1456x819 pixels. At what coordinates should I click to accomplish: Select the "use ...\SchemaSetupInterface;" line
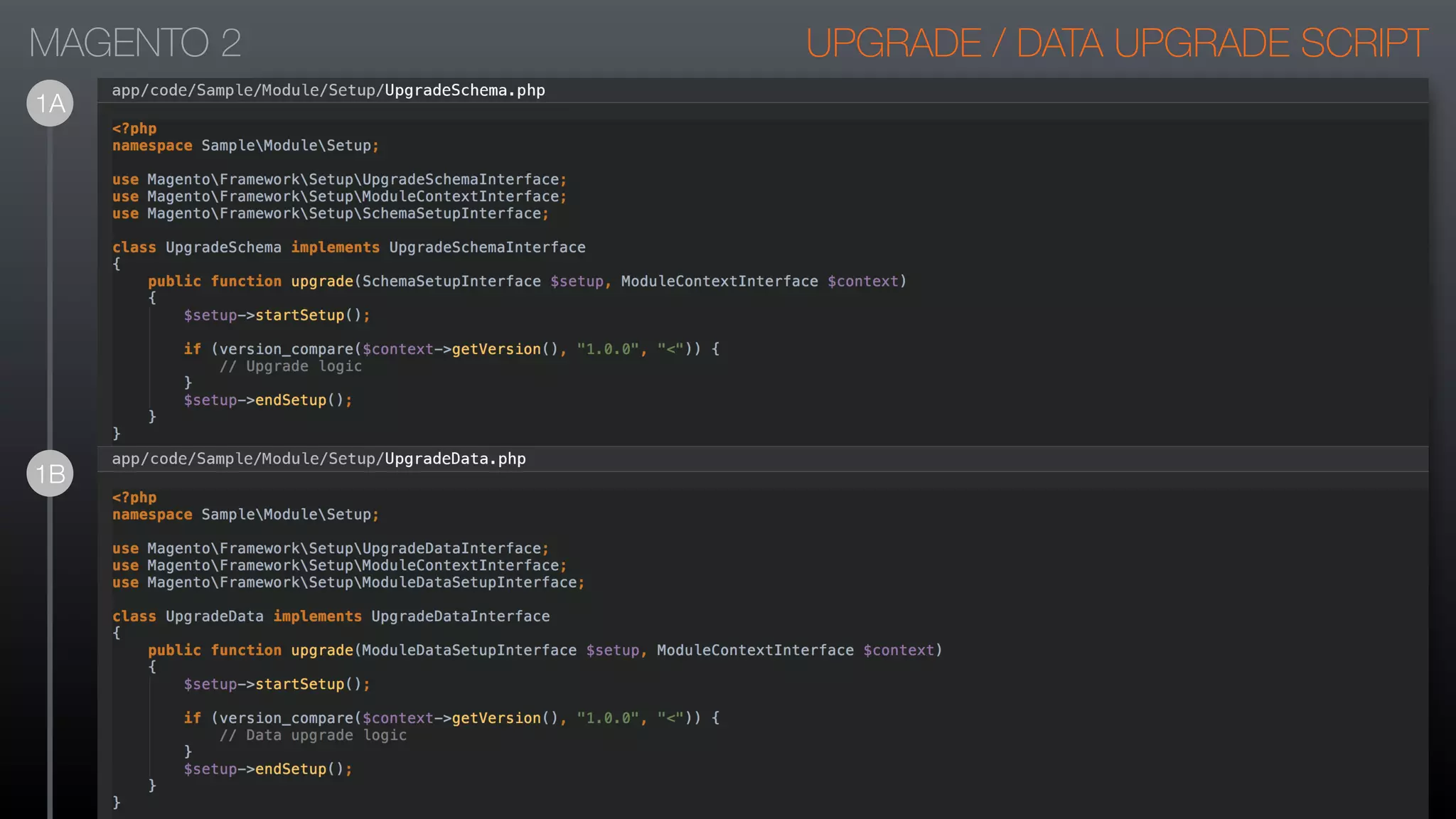pyautogui.click(x=331, y=214)
